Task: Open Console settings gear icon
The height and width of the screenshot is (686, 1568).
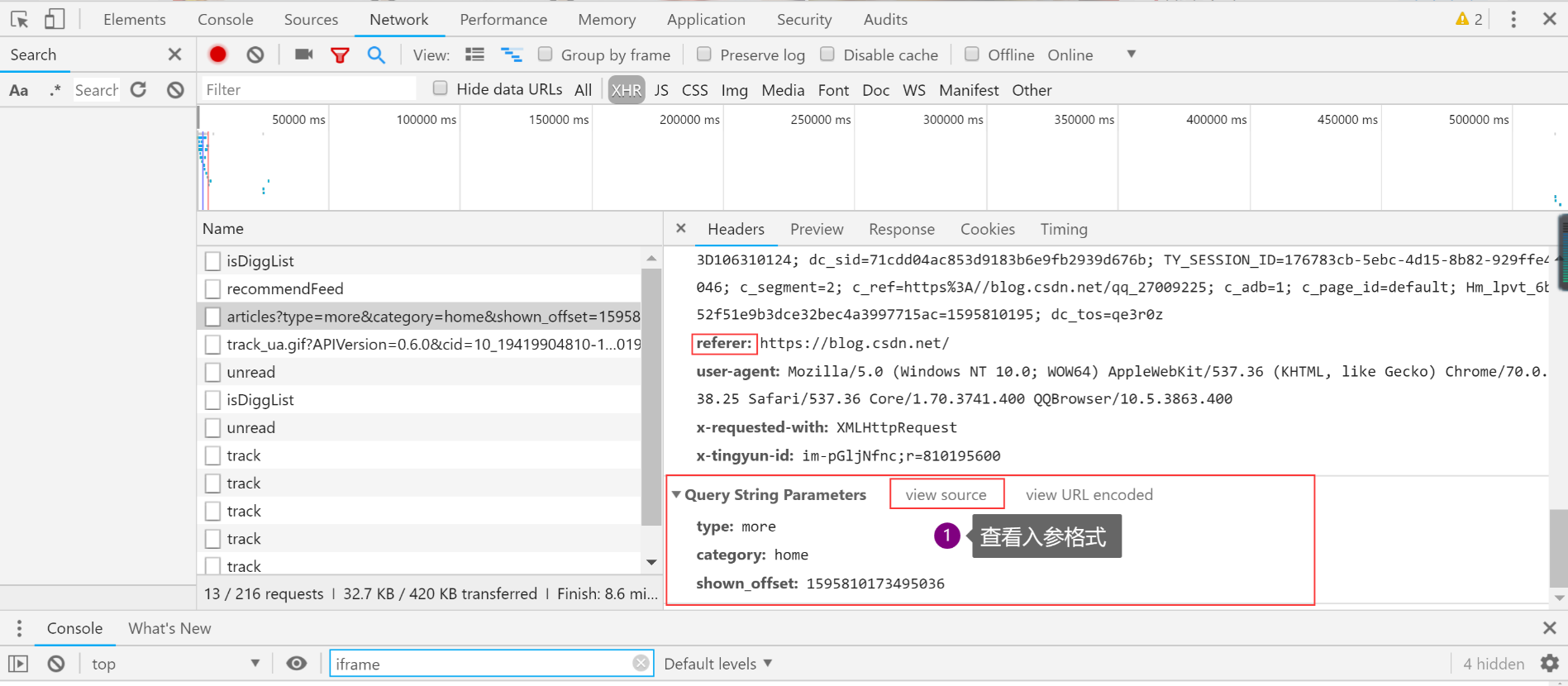Action: pyautogui.click(x=1549, y=664)
